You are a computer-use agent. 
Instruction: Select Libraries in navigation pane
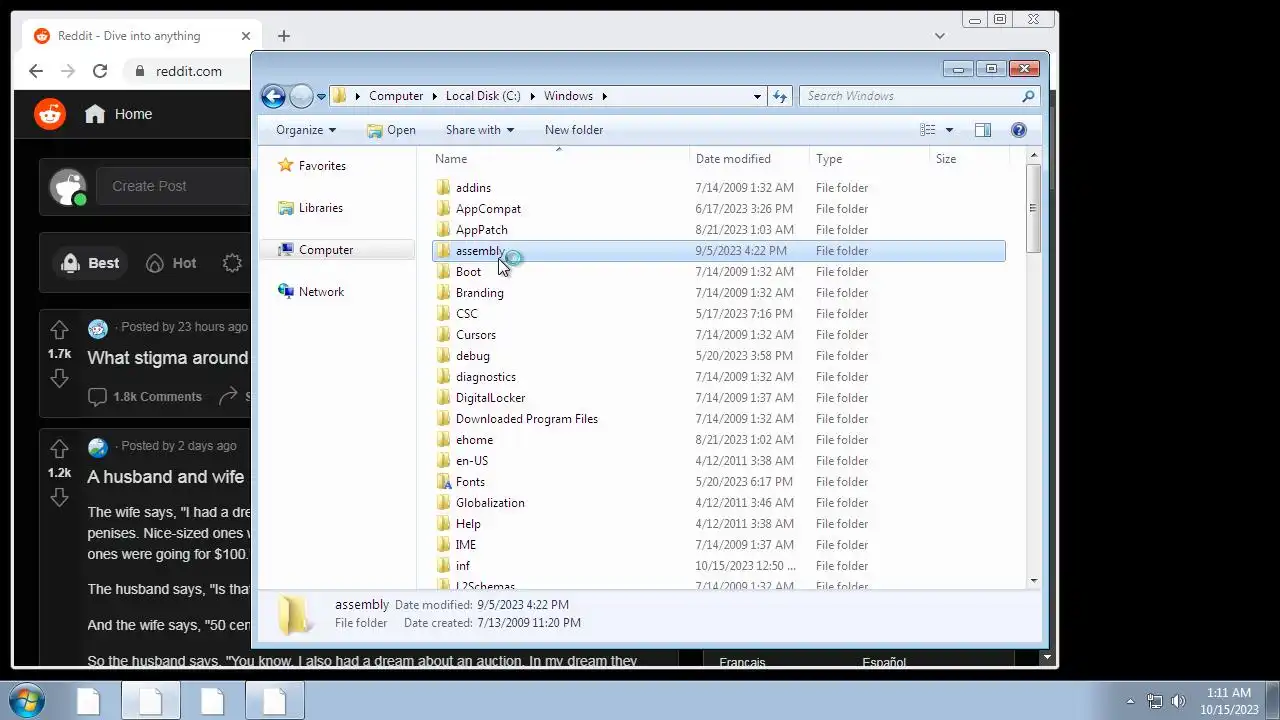(320, 208)
